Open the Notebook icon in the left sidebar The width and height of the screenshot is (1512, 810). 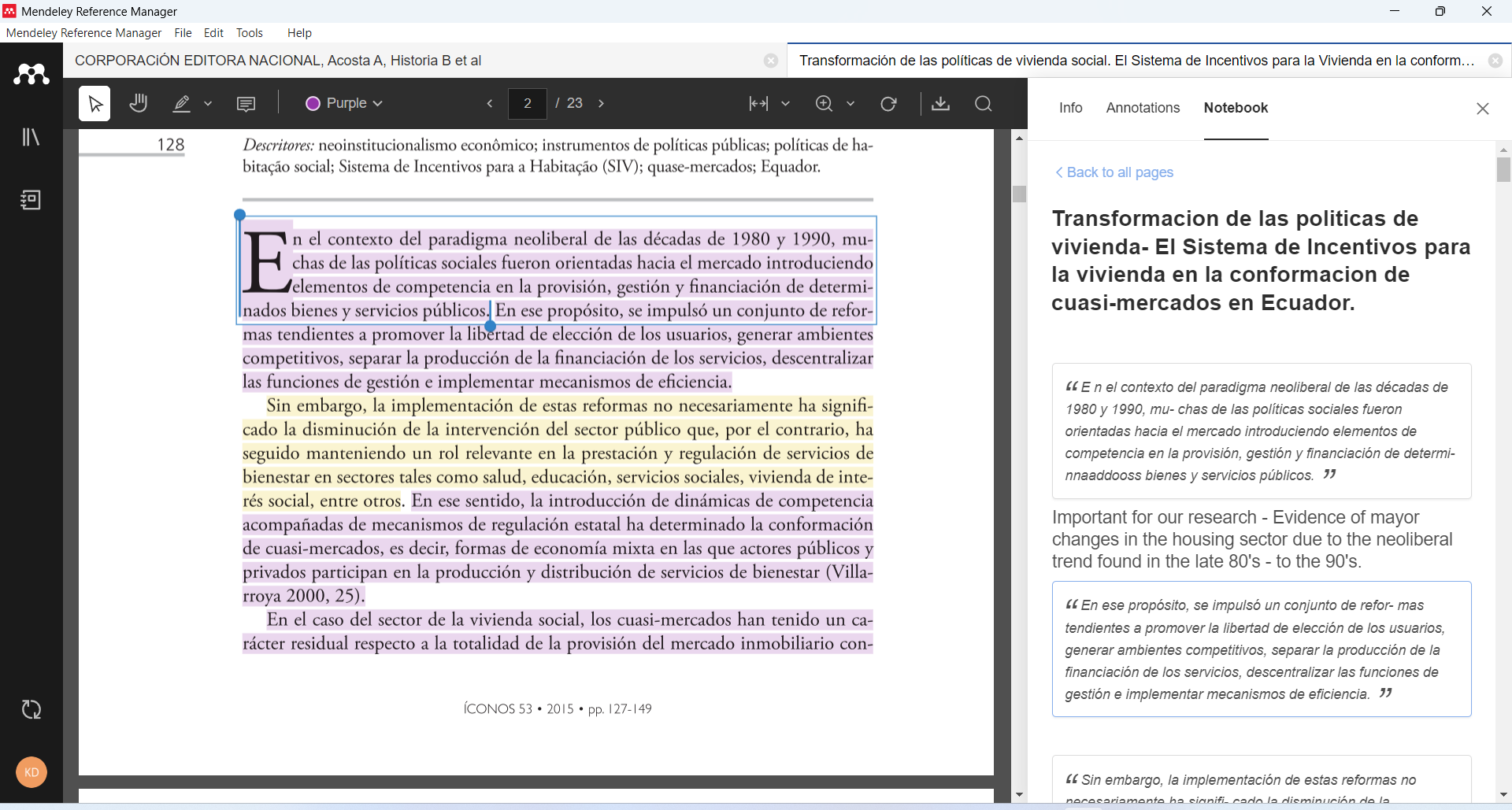tap(31, 200)
